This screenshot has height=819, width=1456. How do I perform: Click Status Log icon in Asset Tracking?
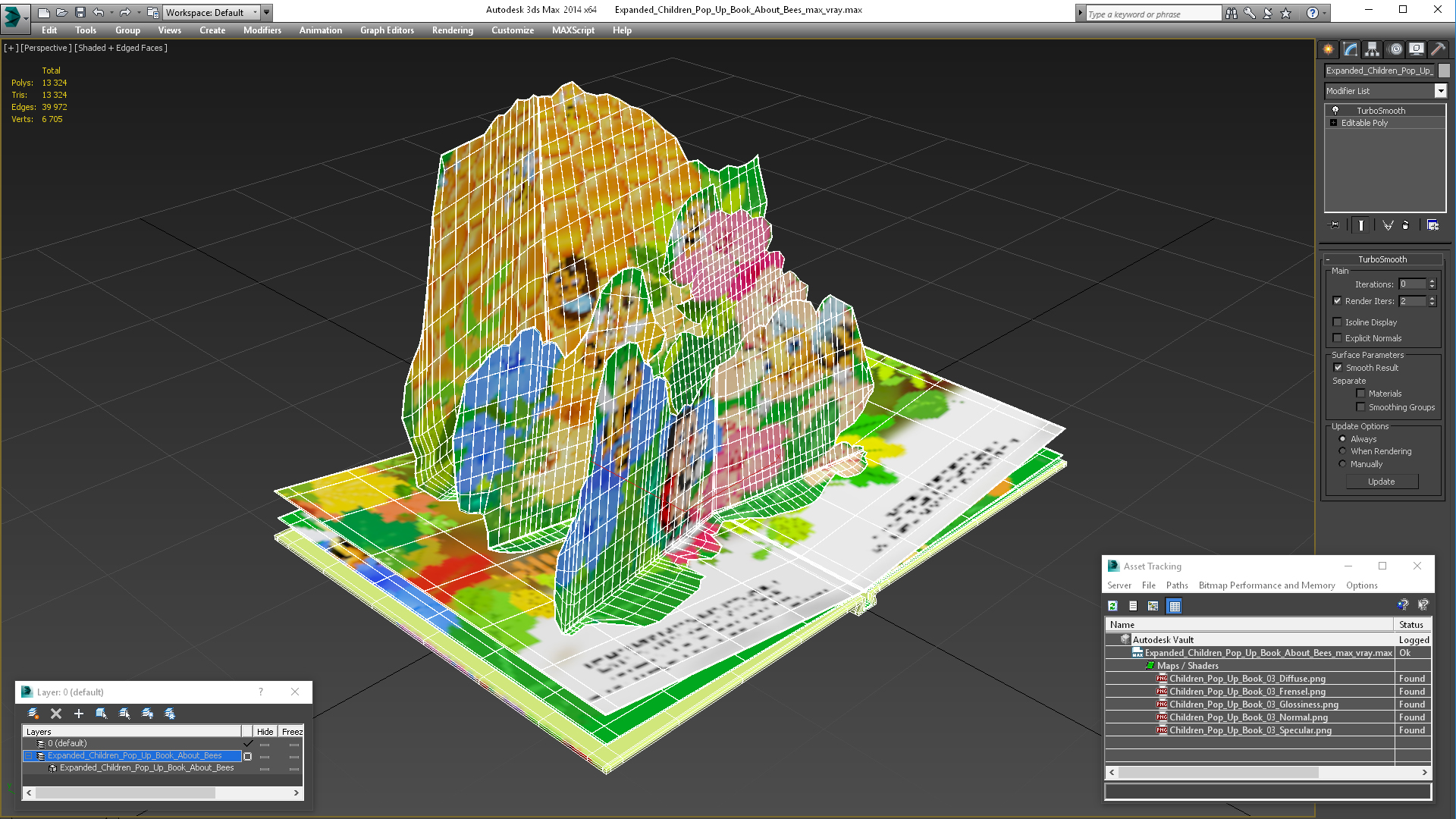[x=1133, y=606]
